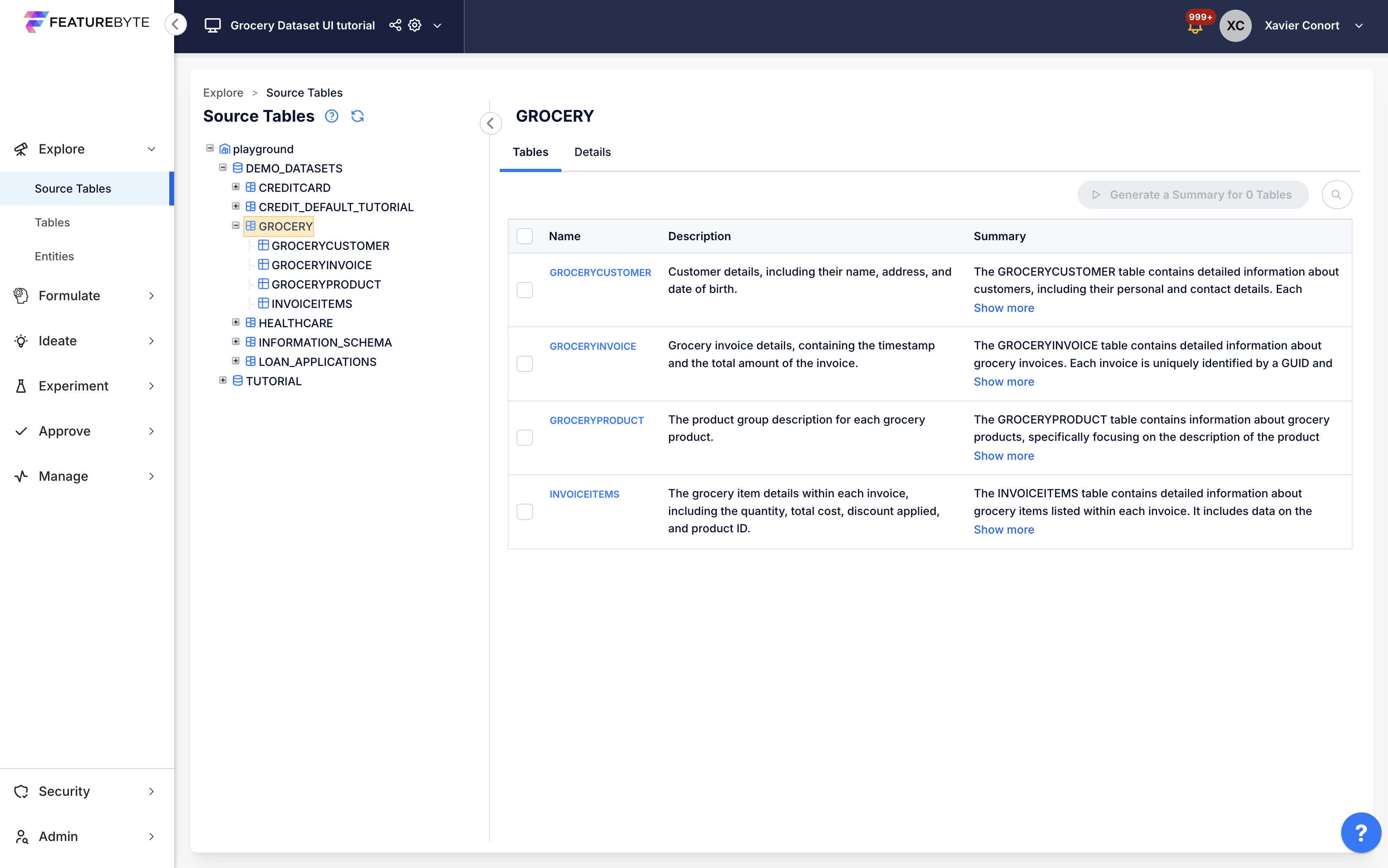Select GROCERYINVOICE in the source tree
Screen dimensions: 1388x868
click(x=322, y=265)
